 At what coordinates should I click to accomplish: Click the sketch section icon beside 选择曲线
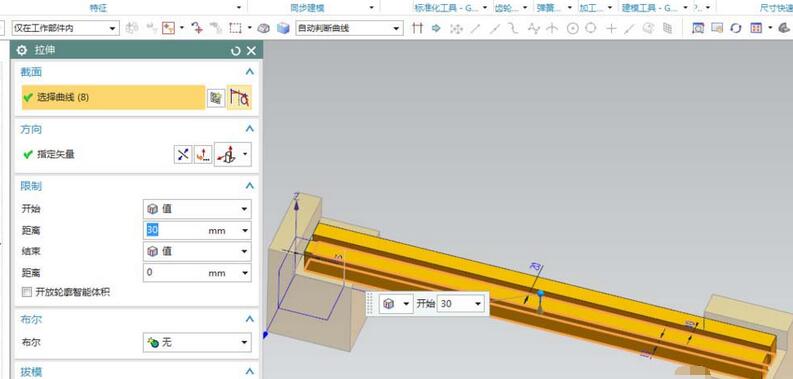coord(216,98)
